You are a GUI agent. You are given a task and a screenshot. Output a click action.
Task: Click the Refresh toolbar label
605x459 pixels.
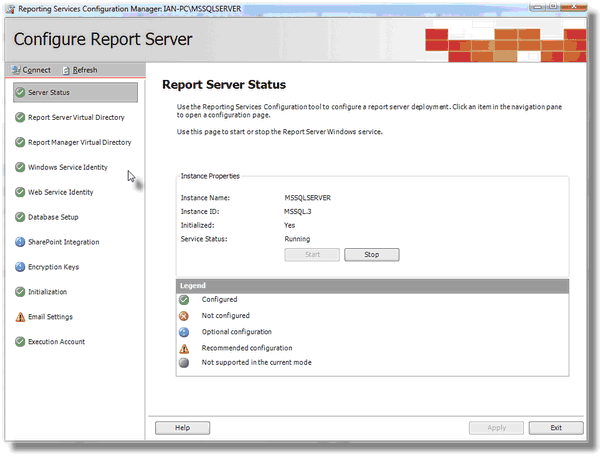click(x=85, y=70)
